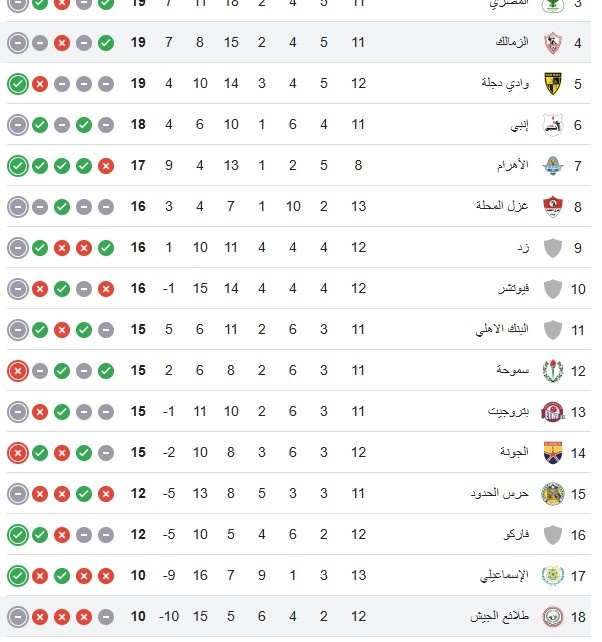
Task: Click the الإسماعيلي (Ismaily) club logo
Action: pyautogui.click(x=551, y=575)
